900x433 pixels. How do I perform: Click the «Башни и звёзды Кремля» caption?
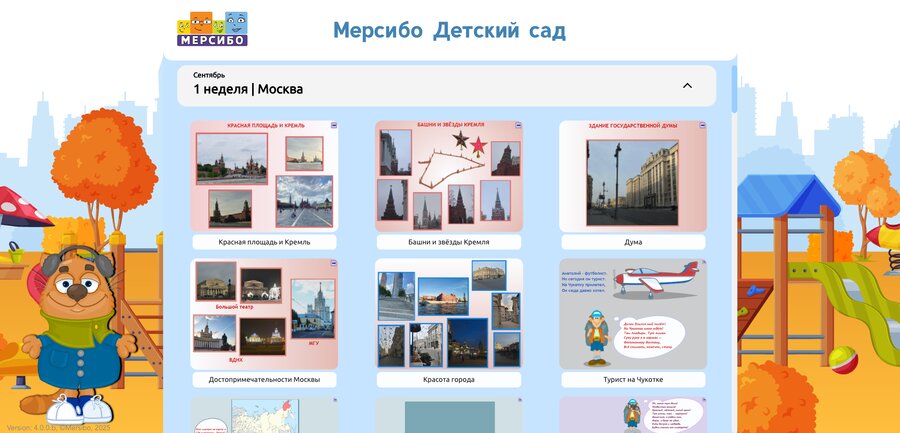point(449,242)
